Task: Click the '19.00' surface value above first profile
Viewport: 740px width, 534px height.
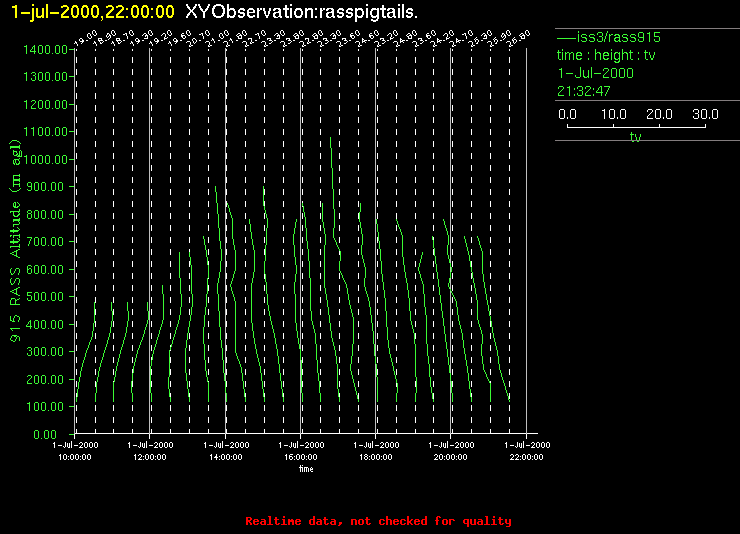Action: 86,38
